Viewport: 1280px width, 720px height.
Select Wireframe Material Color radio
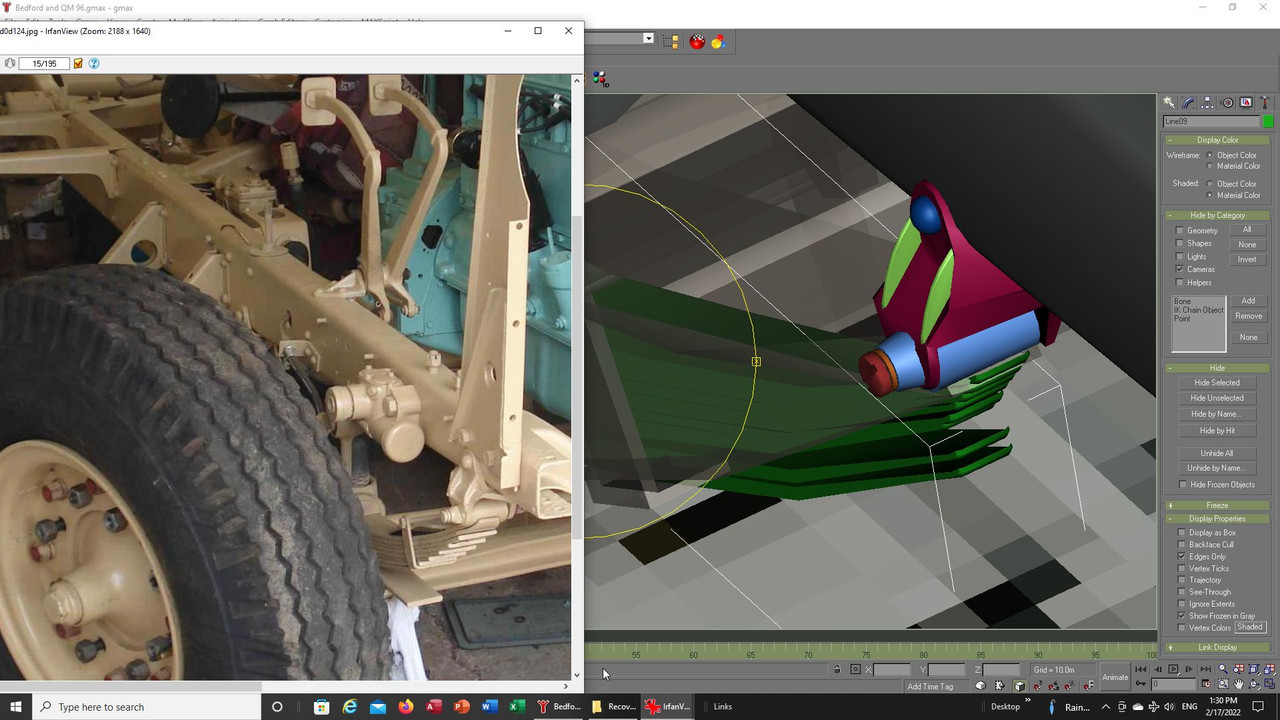click(x=1210, y=166)
